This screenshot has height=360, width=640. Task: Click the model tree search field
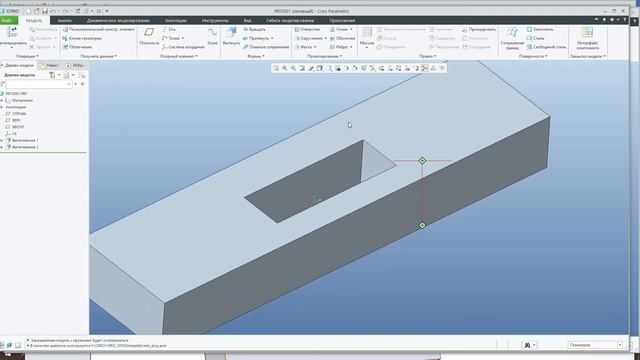pyautogui.click(x=39, y=84)
